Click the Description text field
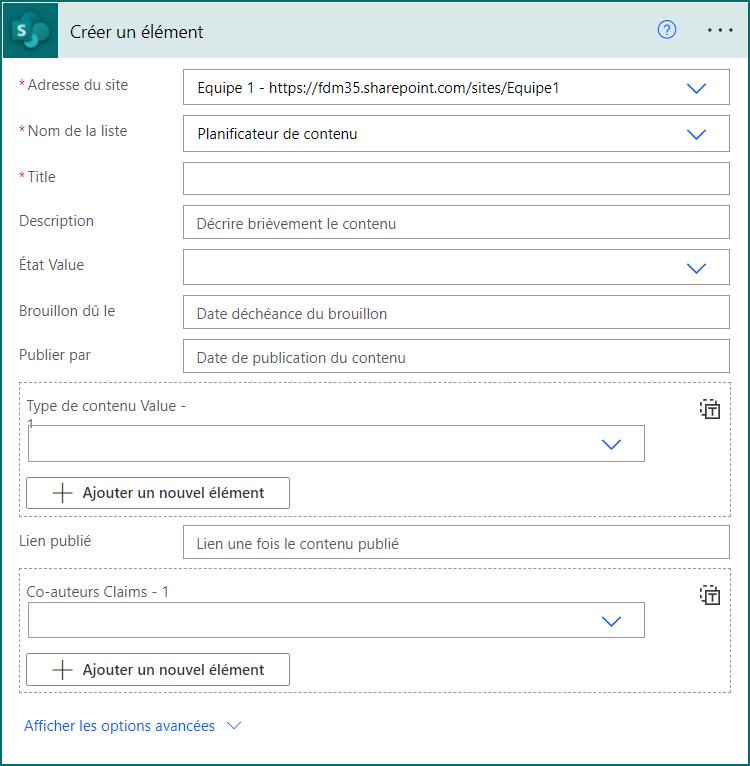This screenshot has width=750, height=766. 456,223
